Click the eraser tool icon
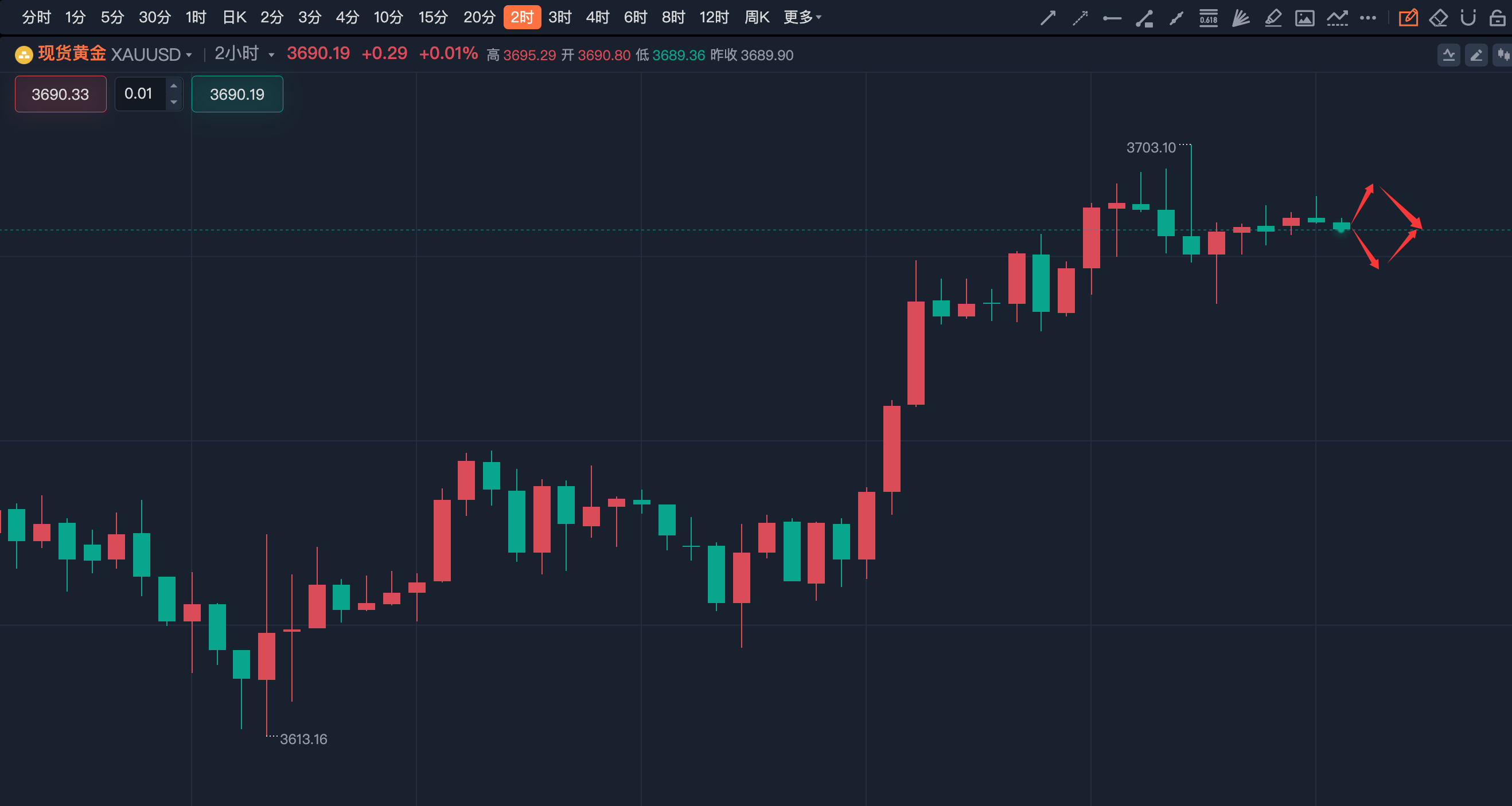 1438,18
